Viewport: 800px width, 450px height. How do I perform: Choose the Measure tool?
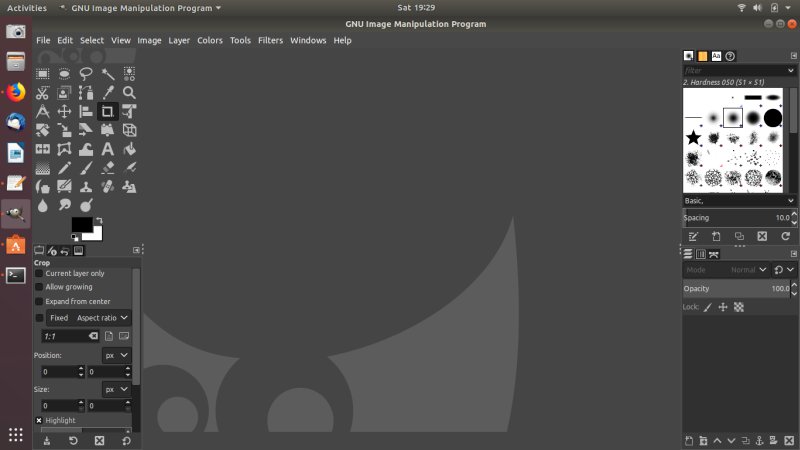[x=43, y=111]
